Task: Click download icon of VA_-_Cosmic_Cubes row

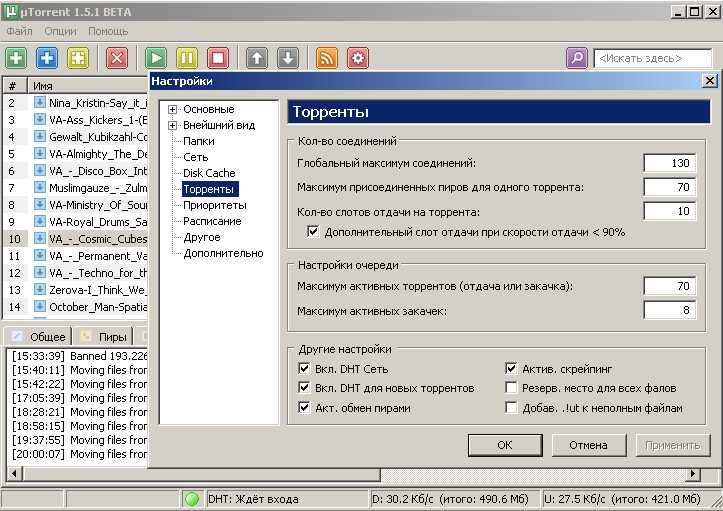Action: point(40,238)
